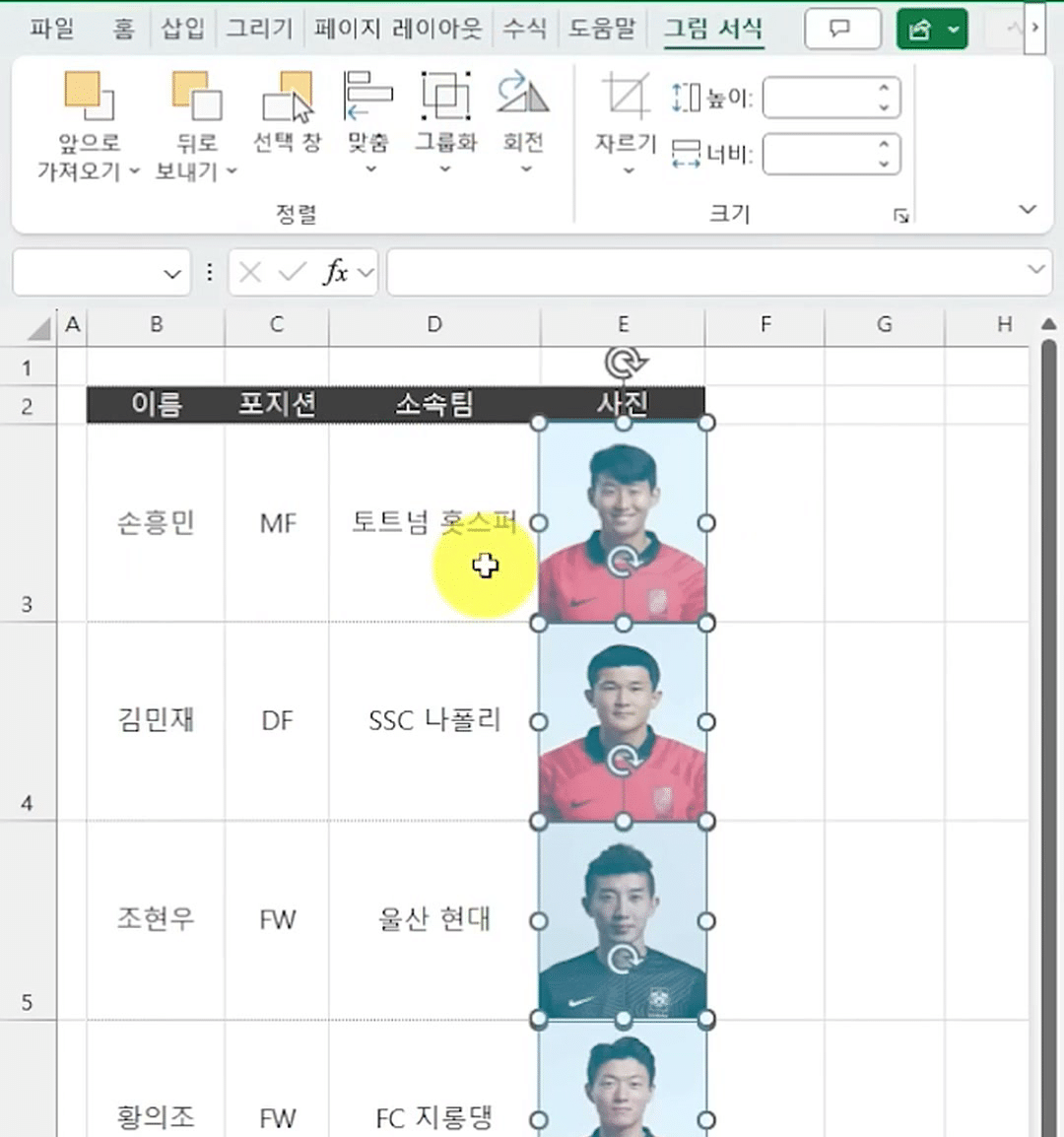This screenshot has height=1137, width=1064.
Task: Click the green share button
Action: [x=920, y=30]
